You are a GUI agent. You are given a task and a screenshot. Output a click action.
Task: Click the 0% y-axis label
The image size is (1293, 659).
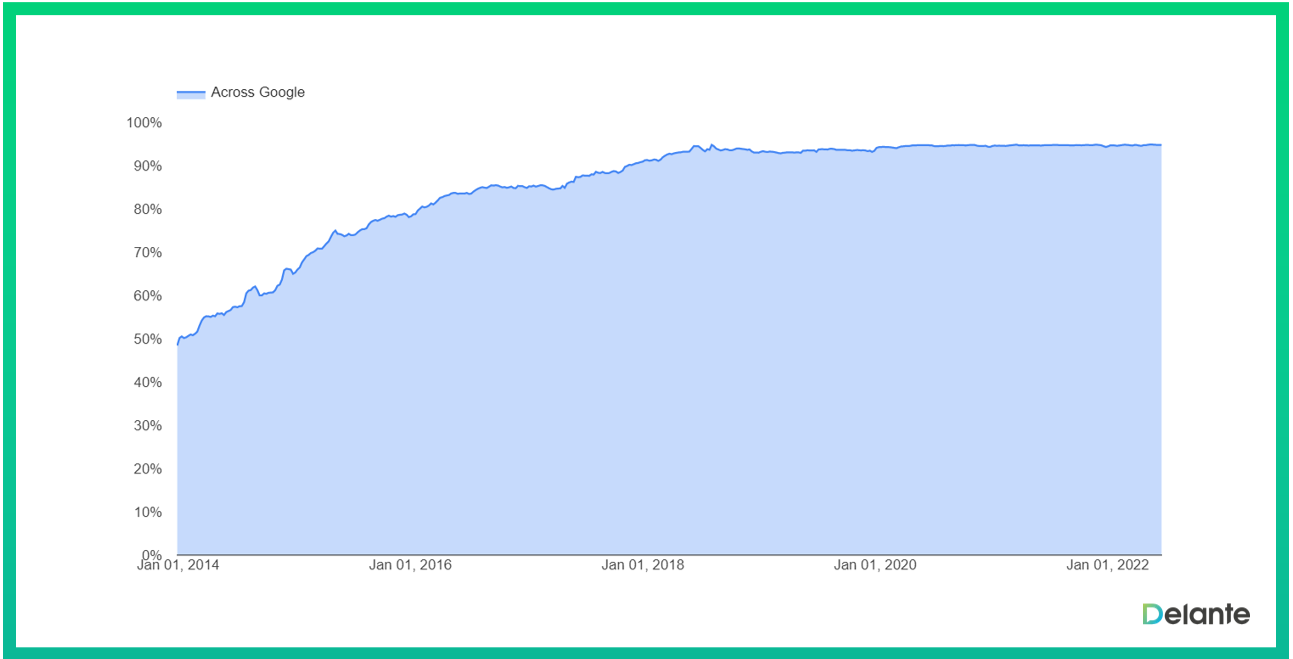(x=149, y=555)
